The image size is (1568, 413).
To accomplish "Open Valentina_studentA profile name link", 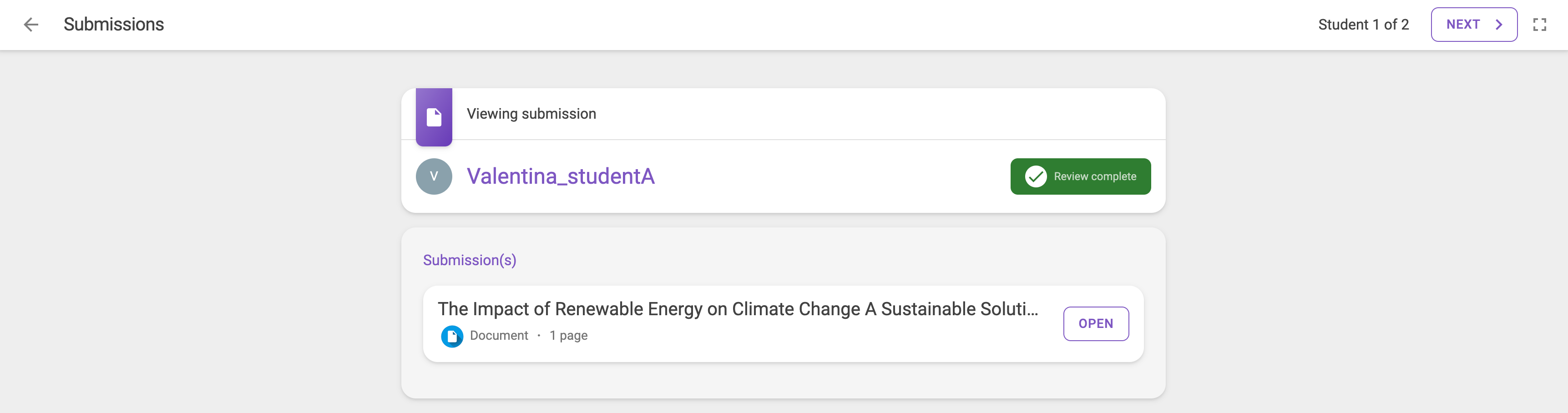I will point(561,176).
